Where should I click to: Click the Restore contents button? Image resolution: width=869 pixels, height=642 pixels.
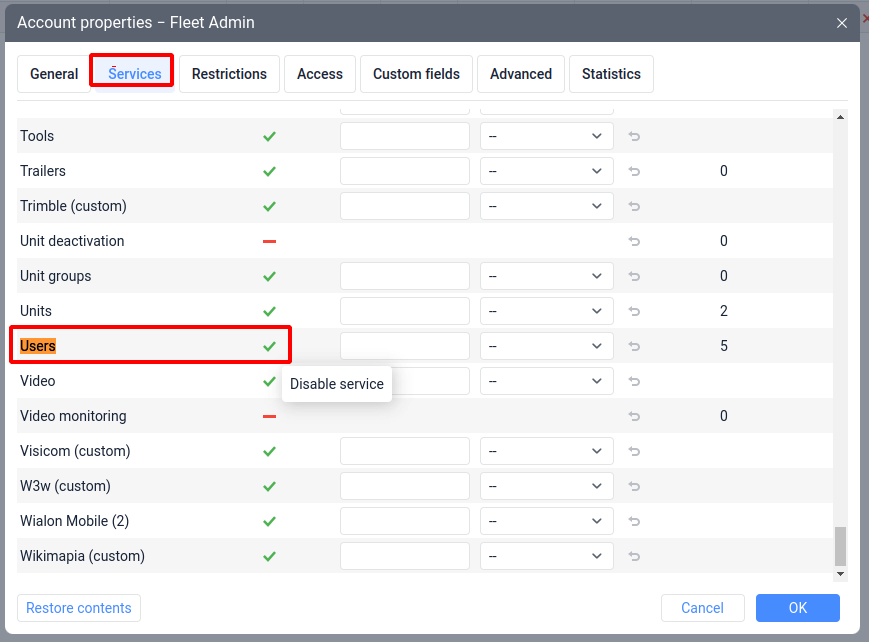(x=79, y=608)
